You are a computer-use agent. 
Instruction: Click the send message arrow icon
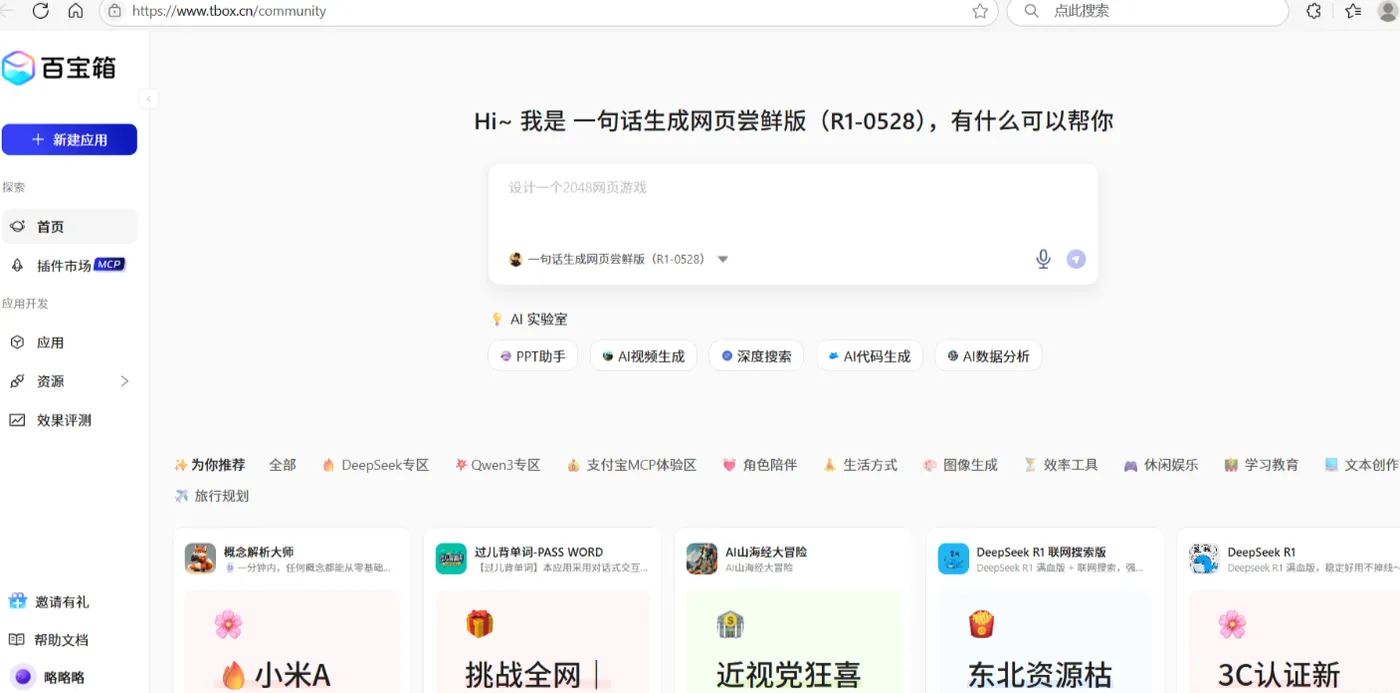click(1076, 259)
